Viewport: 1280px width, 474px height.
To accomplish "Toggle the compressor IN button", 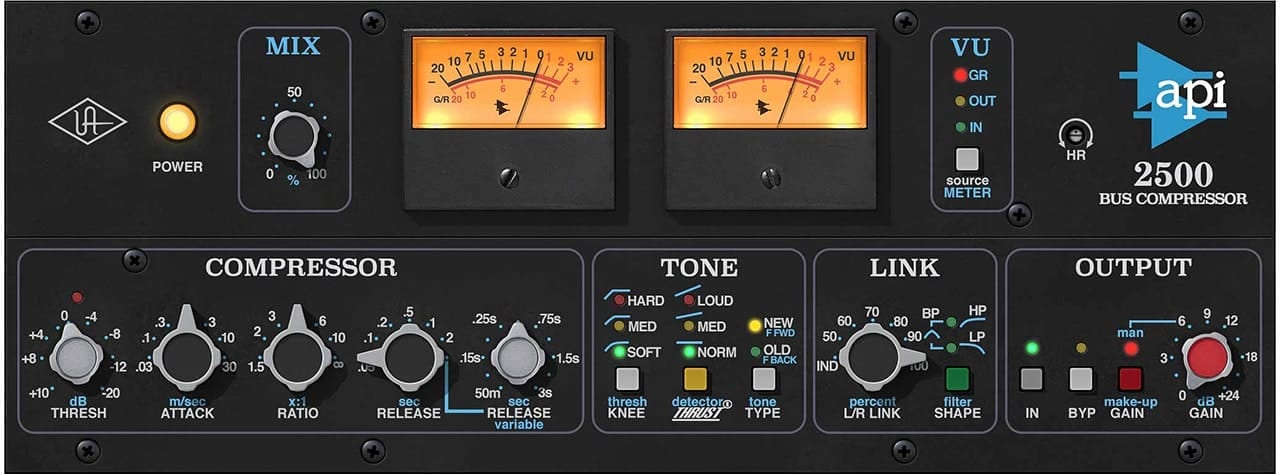I will tap(1031, 379).
